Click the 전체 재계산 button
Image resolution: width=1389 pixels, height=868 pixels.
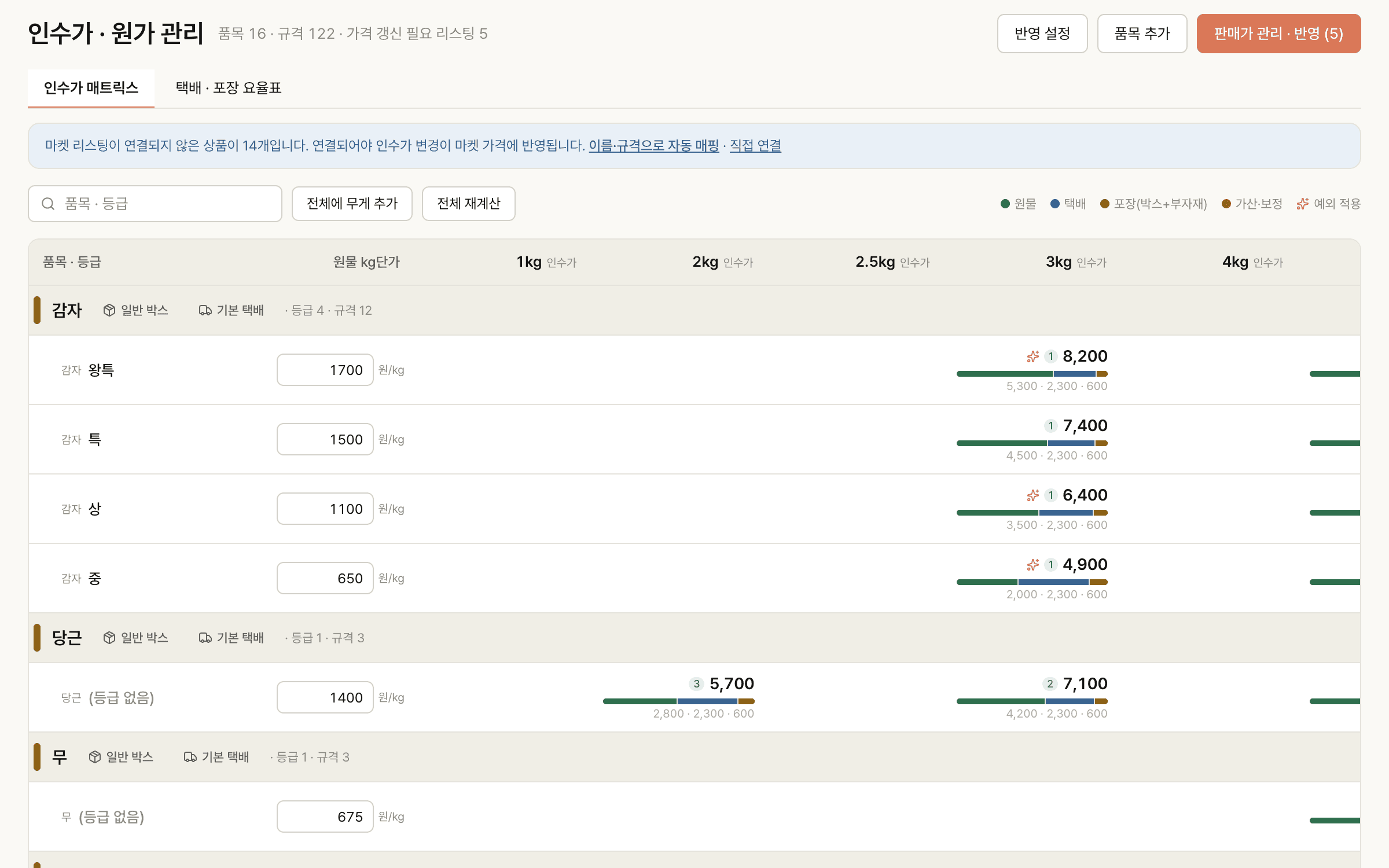(469, 204)
